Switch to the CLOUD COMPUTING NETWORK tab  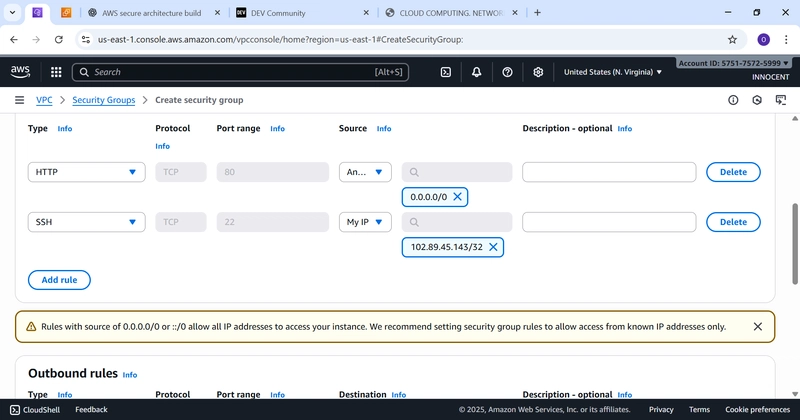(452, 13)
